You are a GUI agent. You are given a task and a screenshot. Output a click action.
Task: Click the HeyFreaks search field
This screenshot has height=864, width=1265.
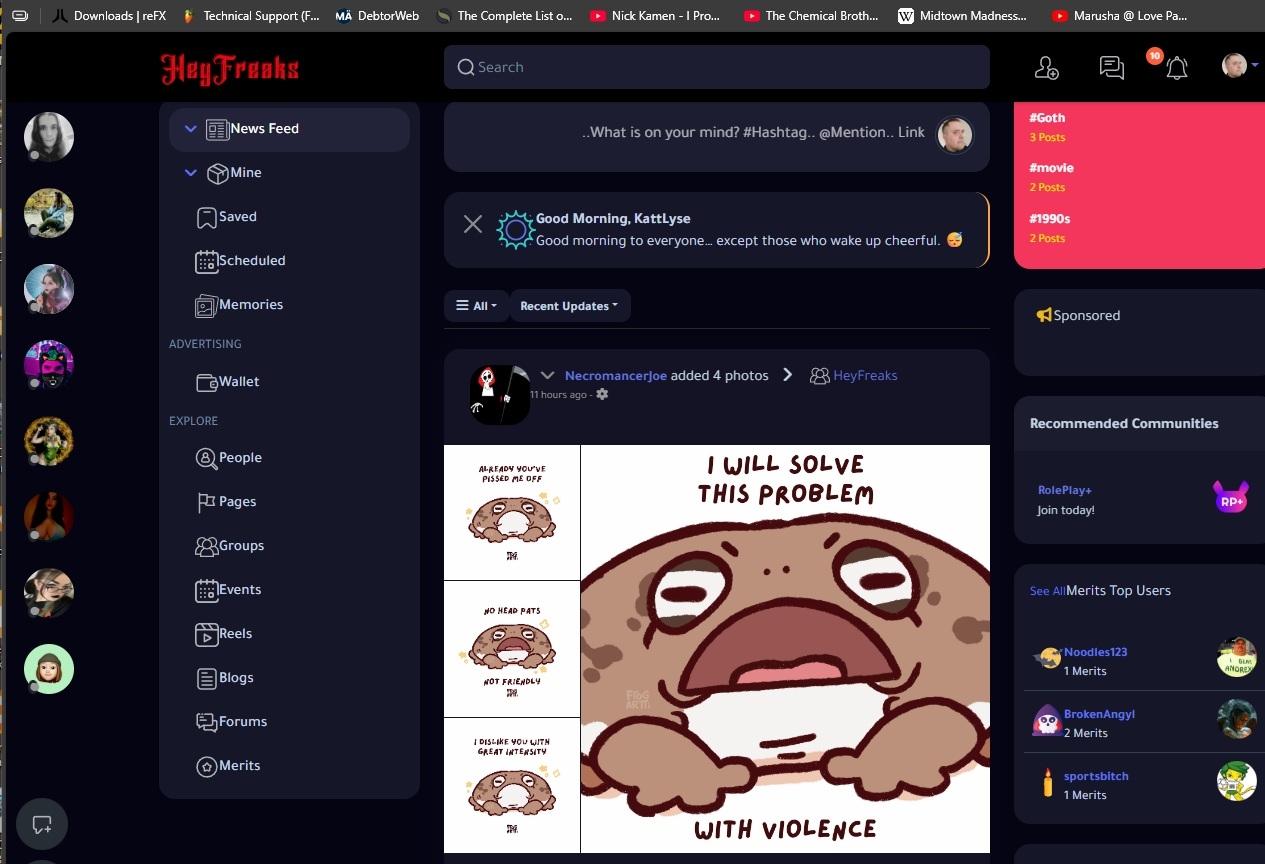pos(716,67)
